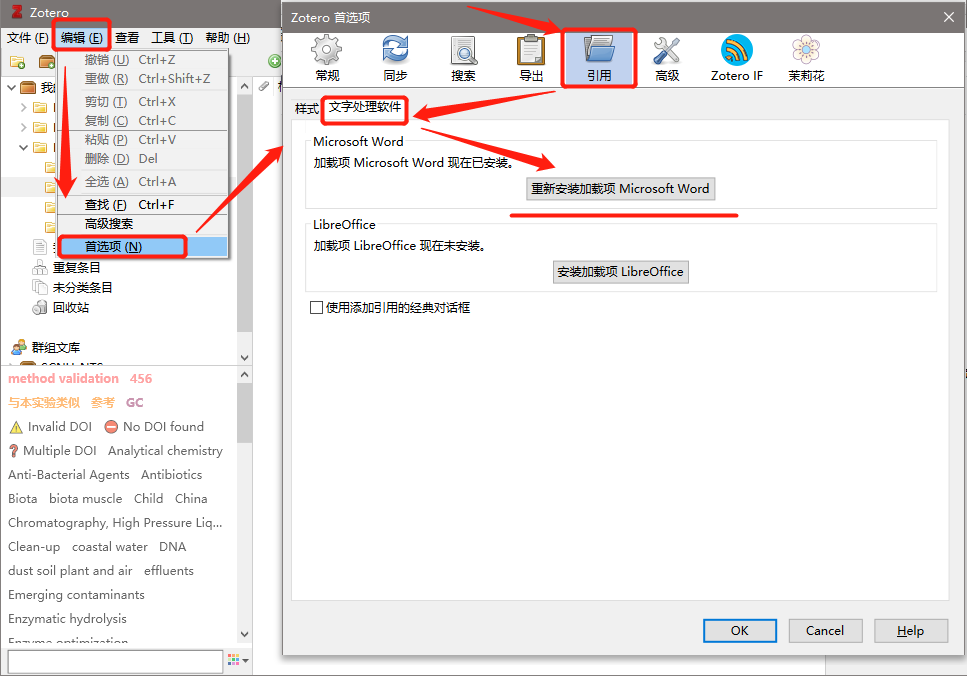967x676 pixels.
Task: Filter by the Antibiotics tag
Action: [171, 475]
